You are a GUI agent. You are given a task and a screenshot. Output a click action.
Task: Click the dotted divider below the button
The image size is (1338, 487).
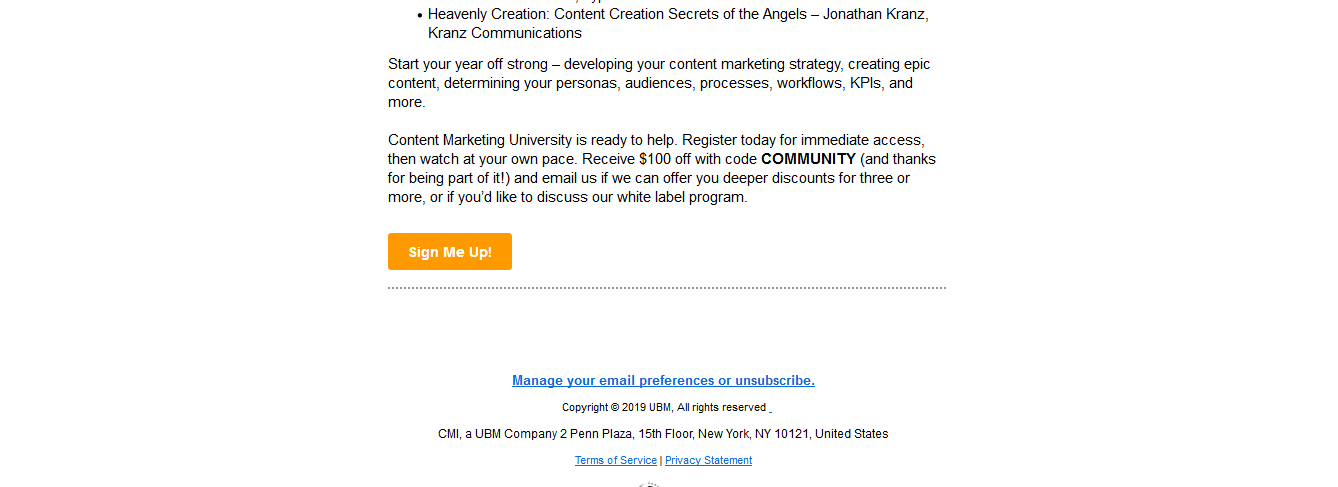[x=667, y=288]
